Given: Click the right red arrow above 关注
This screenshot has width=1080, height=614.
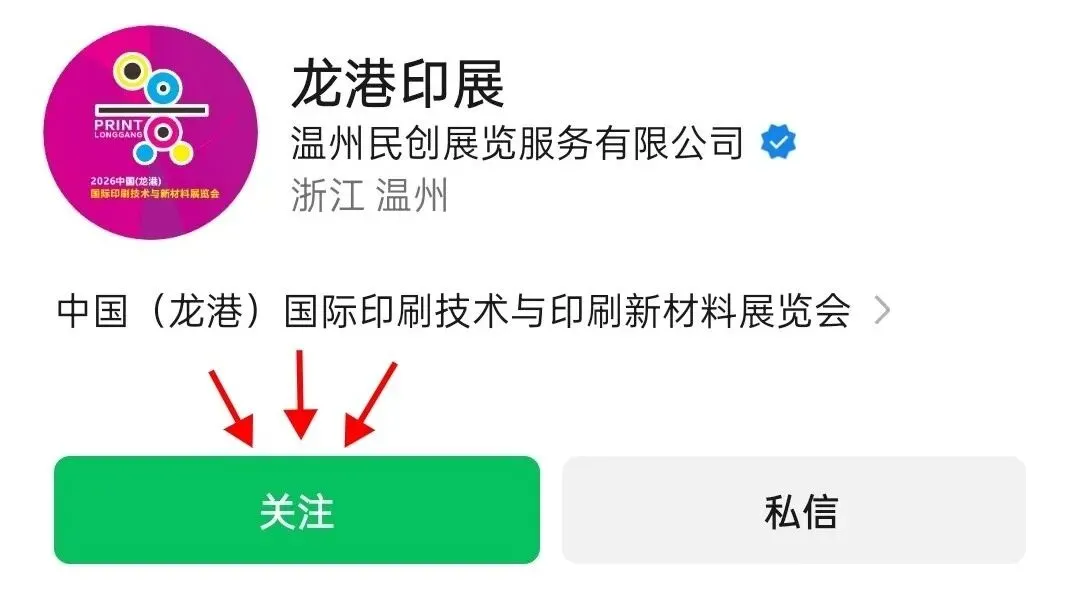Looking at the screenshot, I should [x=369, y=404].
